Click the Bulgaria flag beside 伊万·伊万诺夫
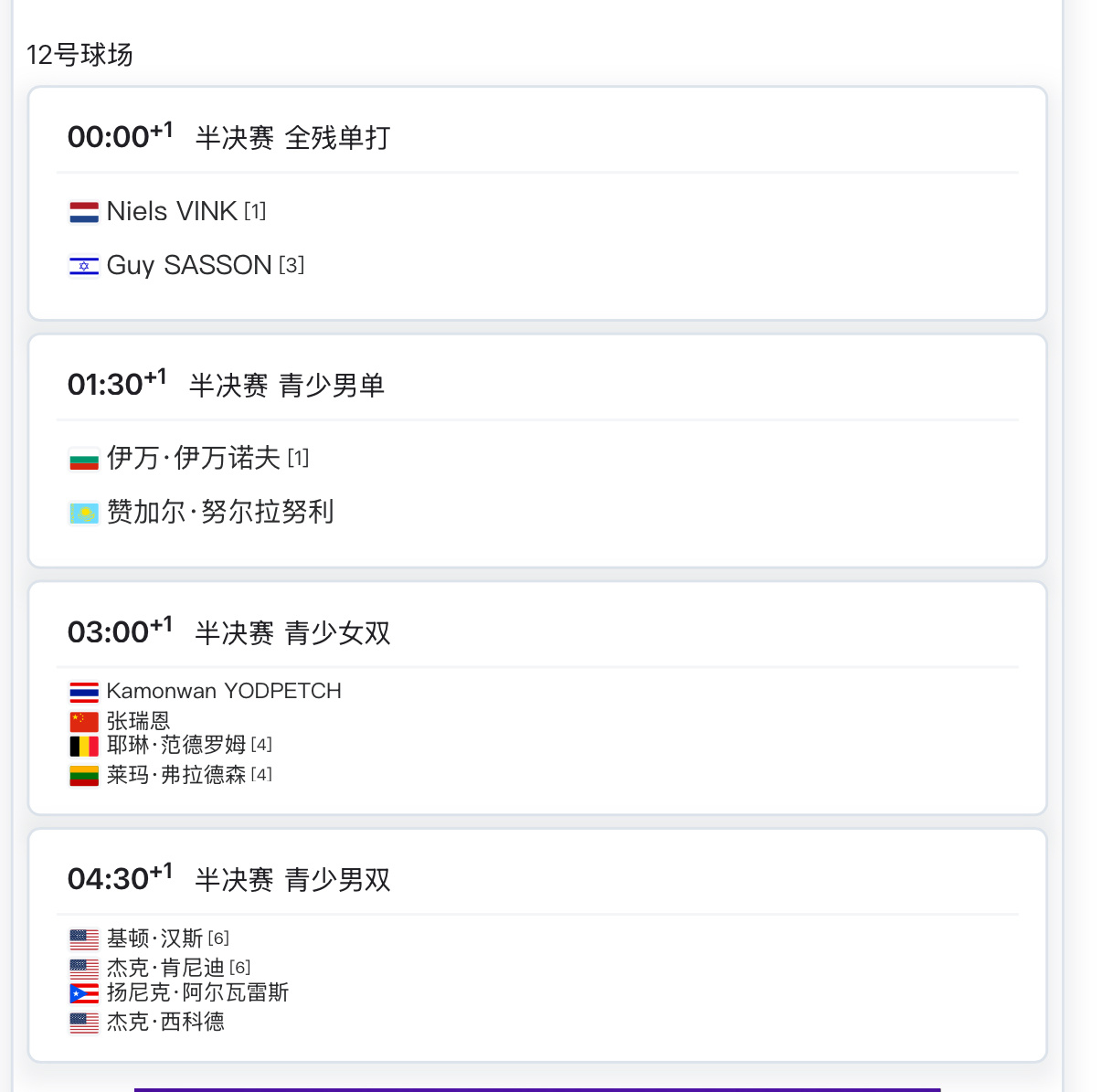 (x=84, y=459)
